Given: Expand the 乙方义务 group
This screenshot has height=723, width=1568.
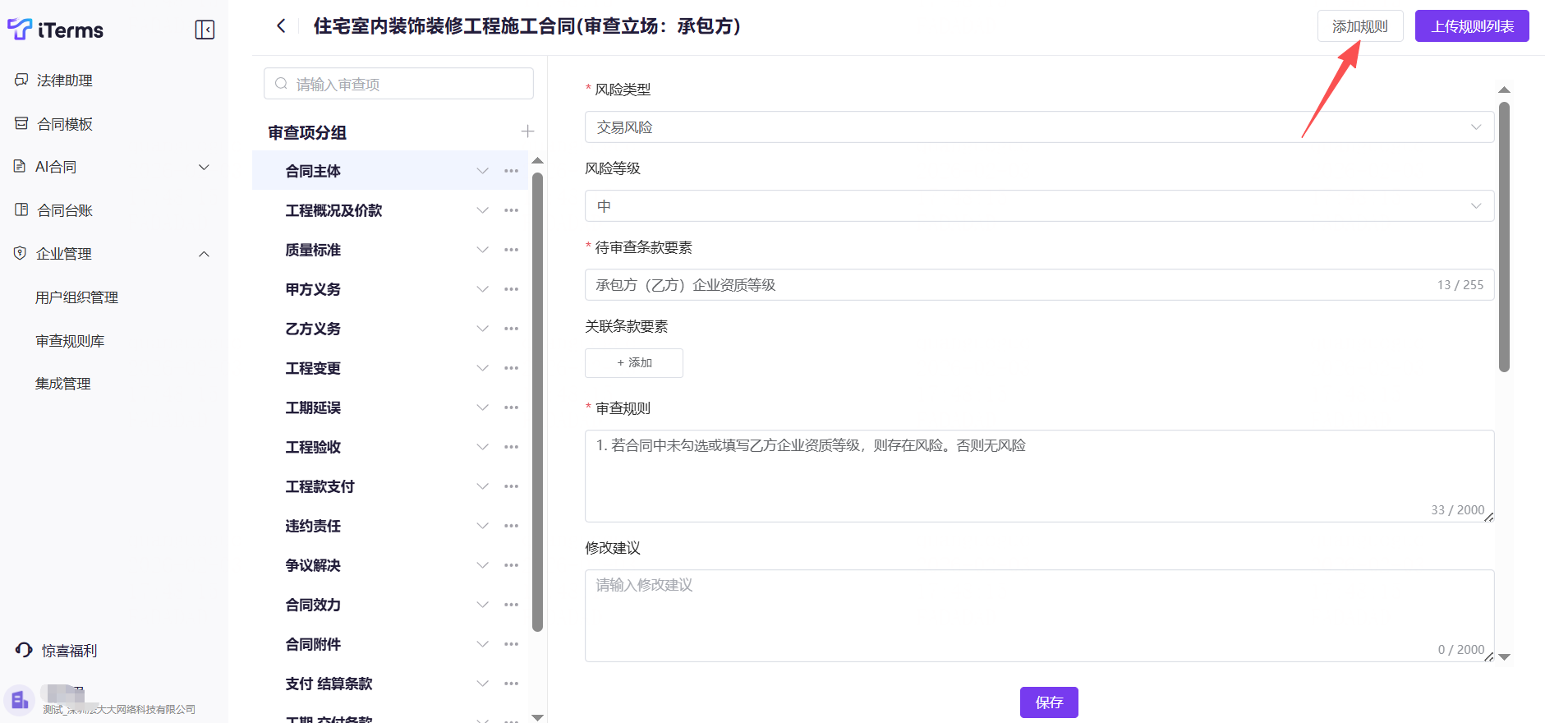Looking at the screenshot, I should (482, 329).
